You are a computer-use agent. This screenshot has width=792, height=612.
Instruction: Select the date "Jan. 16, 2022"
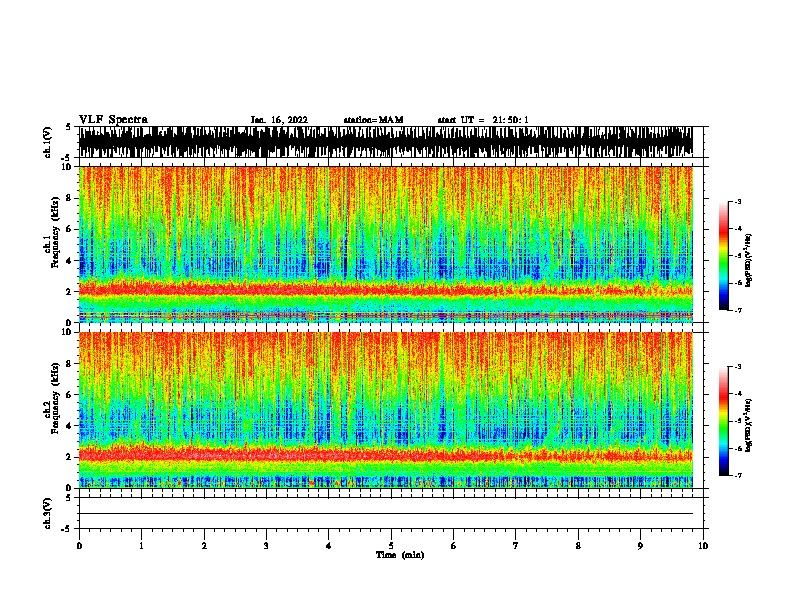(279, 120)
